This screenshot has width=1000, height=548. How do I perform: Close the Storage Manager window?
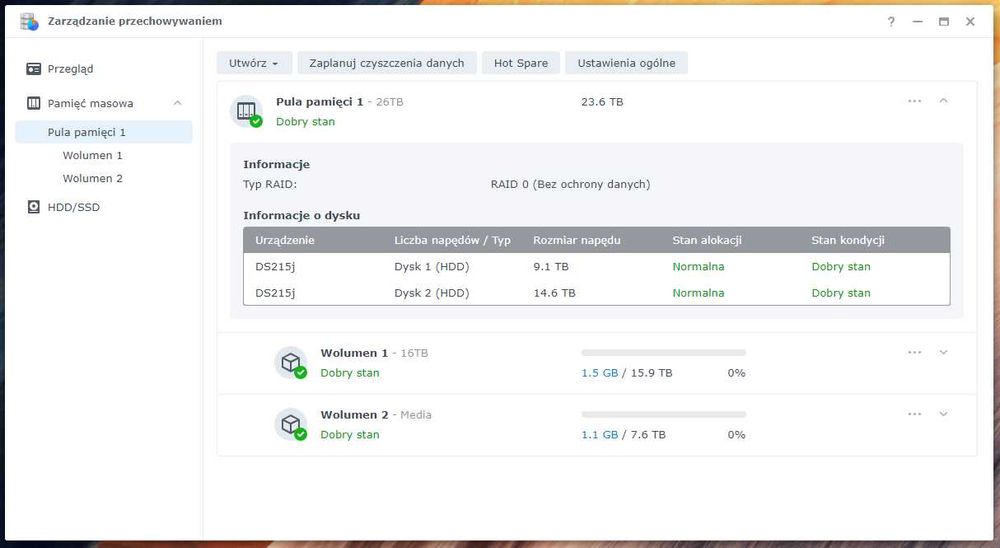(970, 22)
